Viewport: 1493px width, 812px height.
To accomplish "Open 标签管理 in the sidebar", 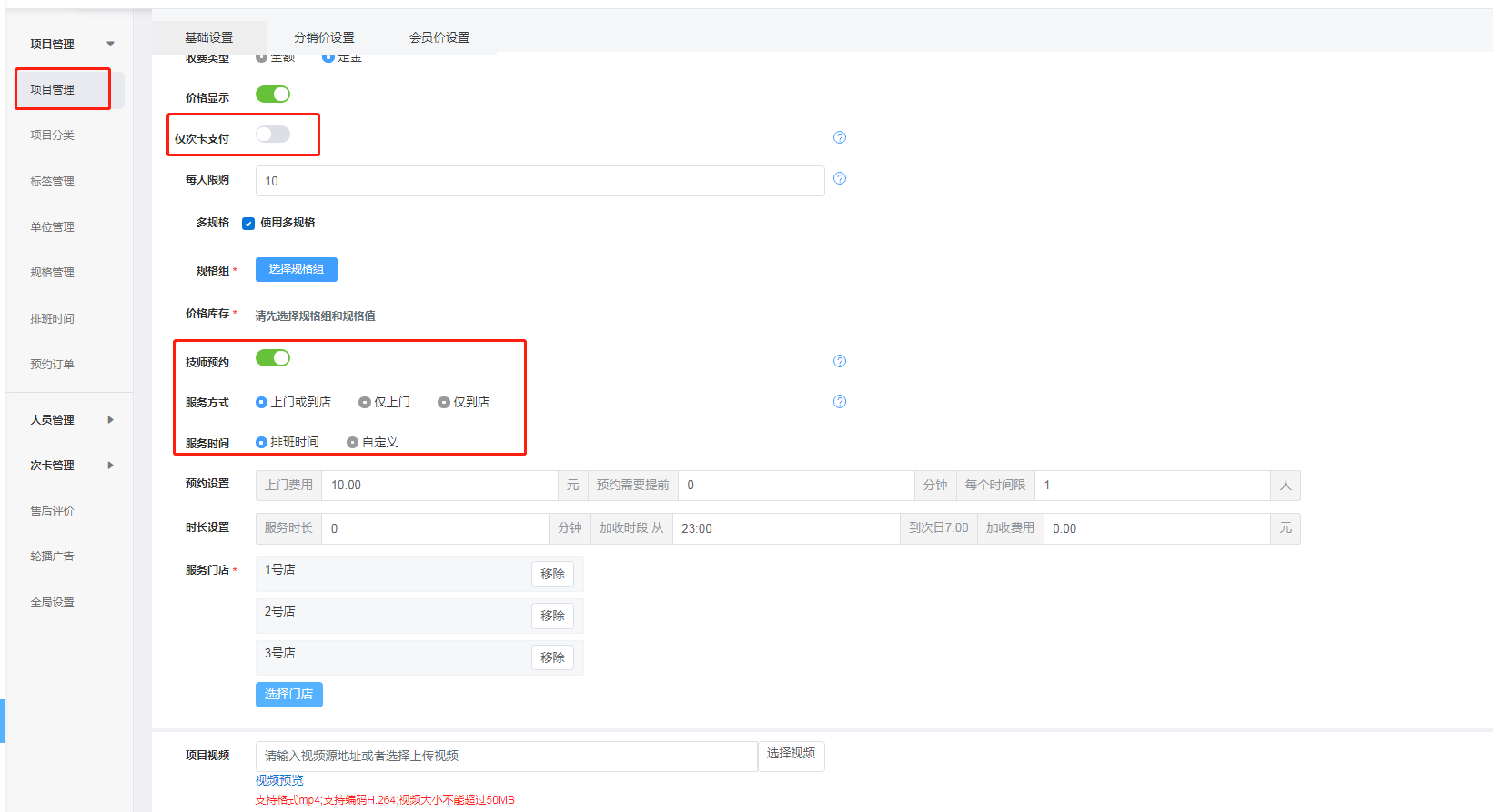I will point(53,181).
